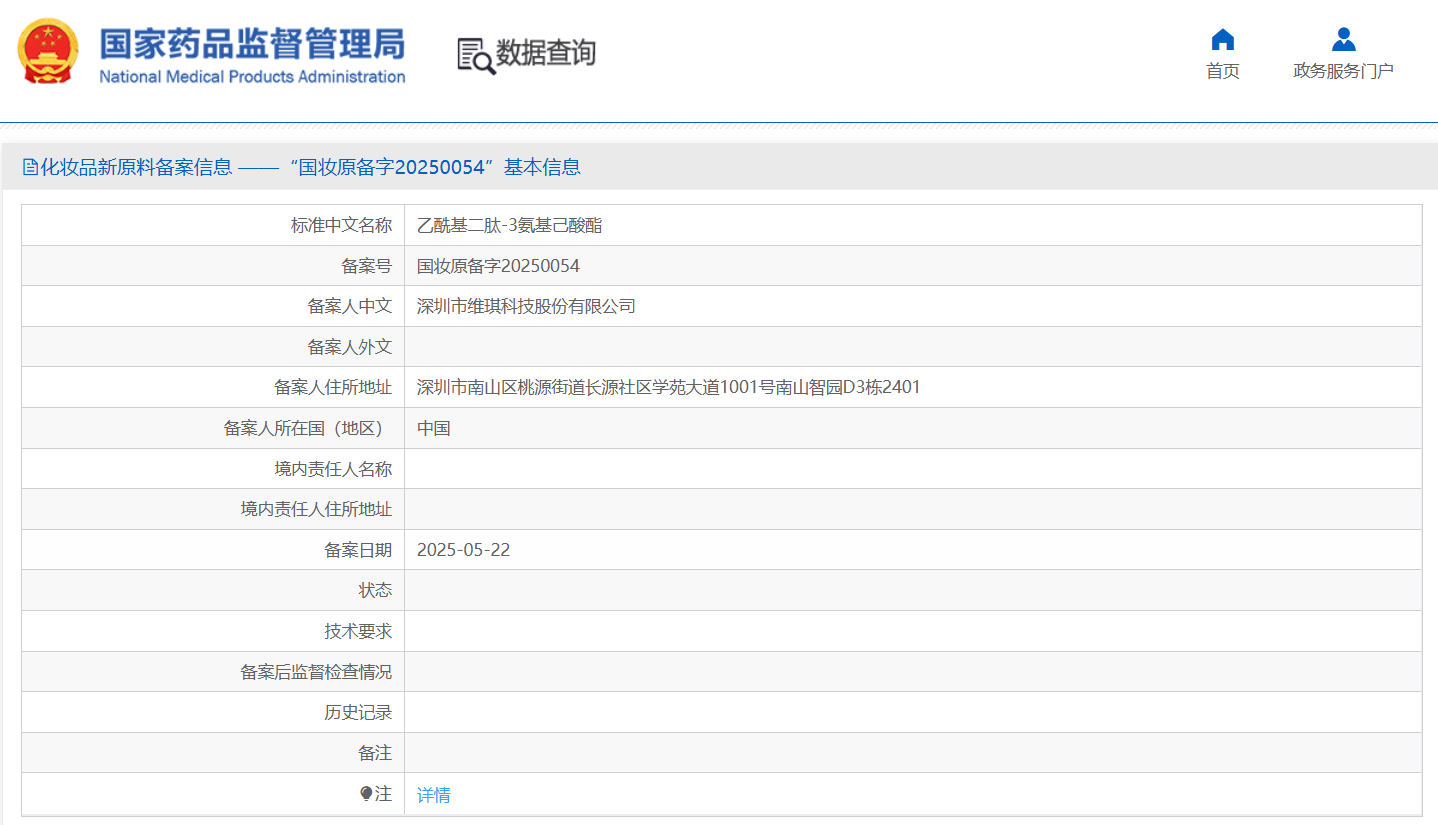This screenshot has height=825, width=1438.
Task: Go to 首页 link
Action: click(1222, 71)
